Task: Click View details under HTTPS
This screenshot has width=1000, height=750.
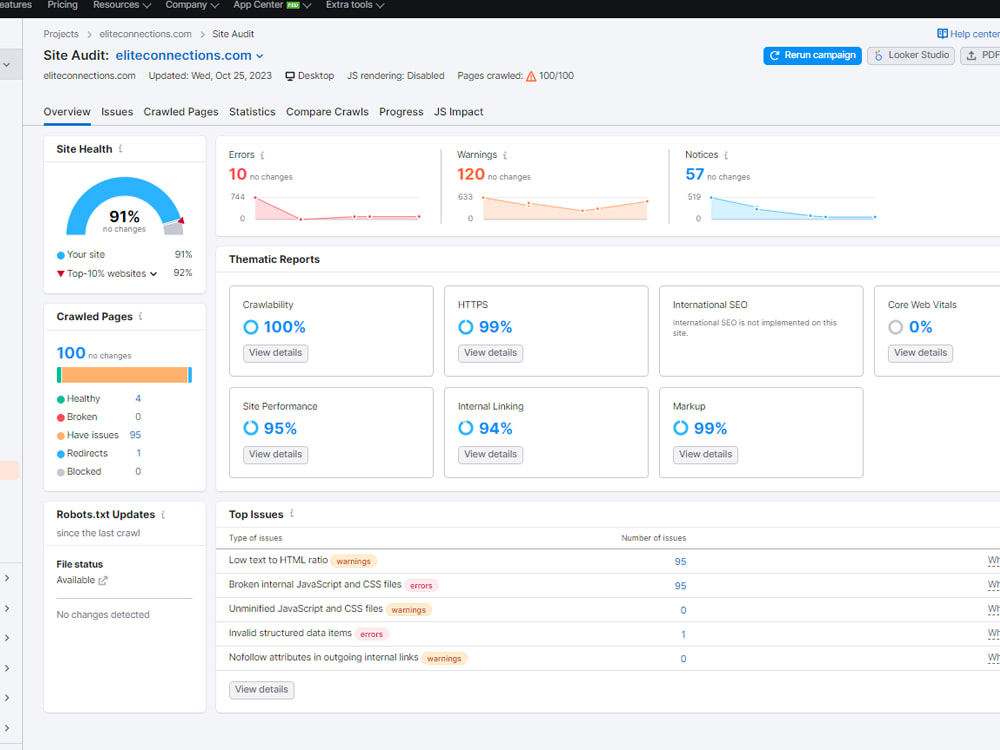Action: 490,353
